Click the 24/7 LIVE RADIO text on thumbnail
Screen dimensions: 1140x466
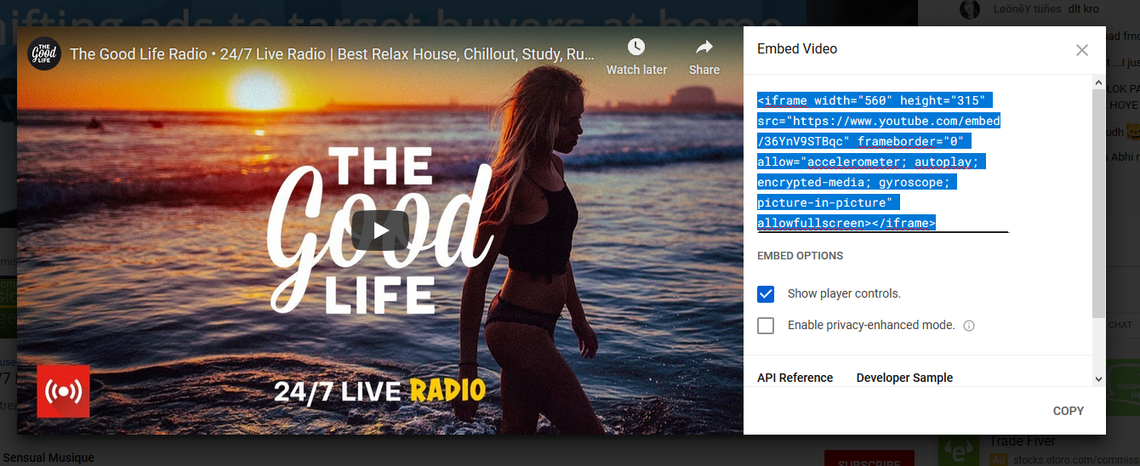point(380,391)
